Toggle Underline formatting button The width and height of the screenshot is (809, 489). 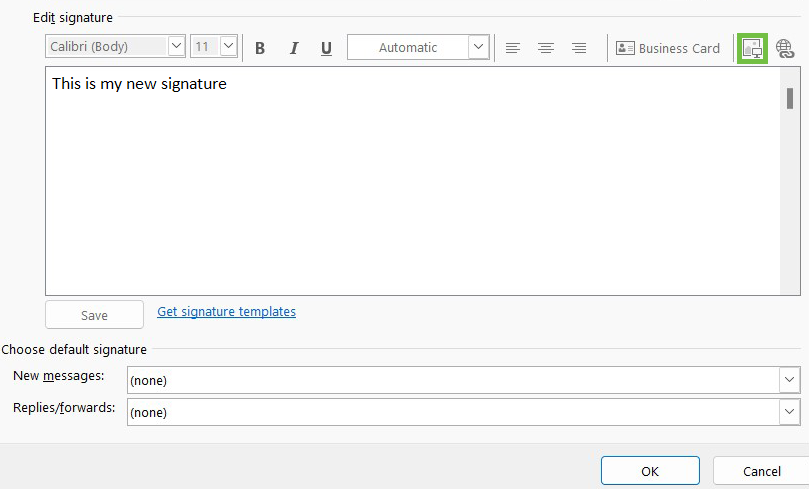[326, 48]
